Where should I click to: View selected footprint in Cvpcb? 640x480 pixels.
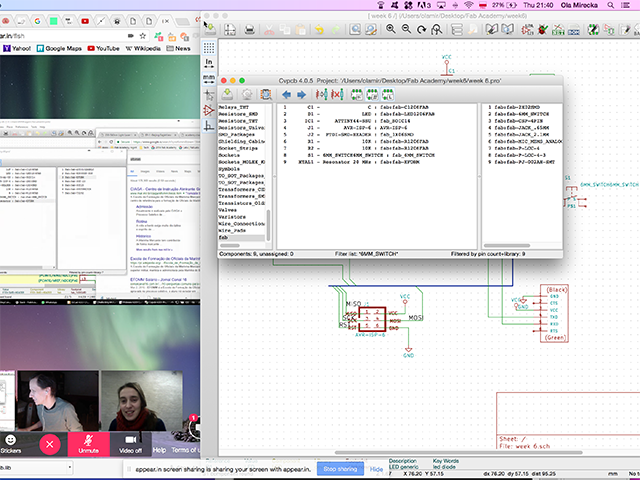[x=266, y=95]
